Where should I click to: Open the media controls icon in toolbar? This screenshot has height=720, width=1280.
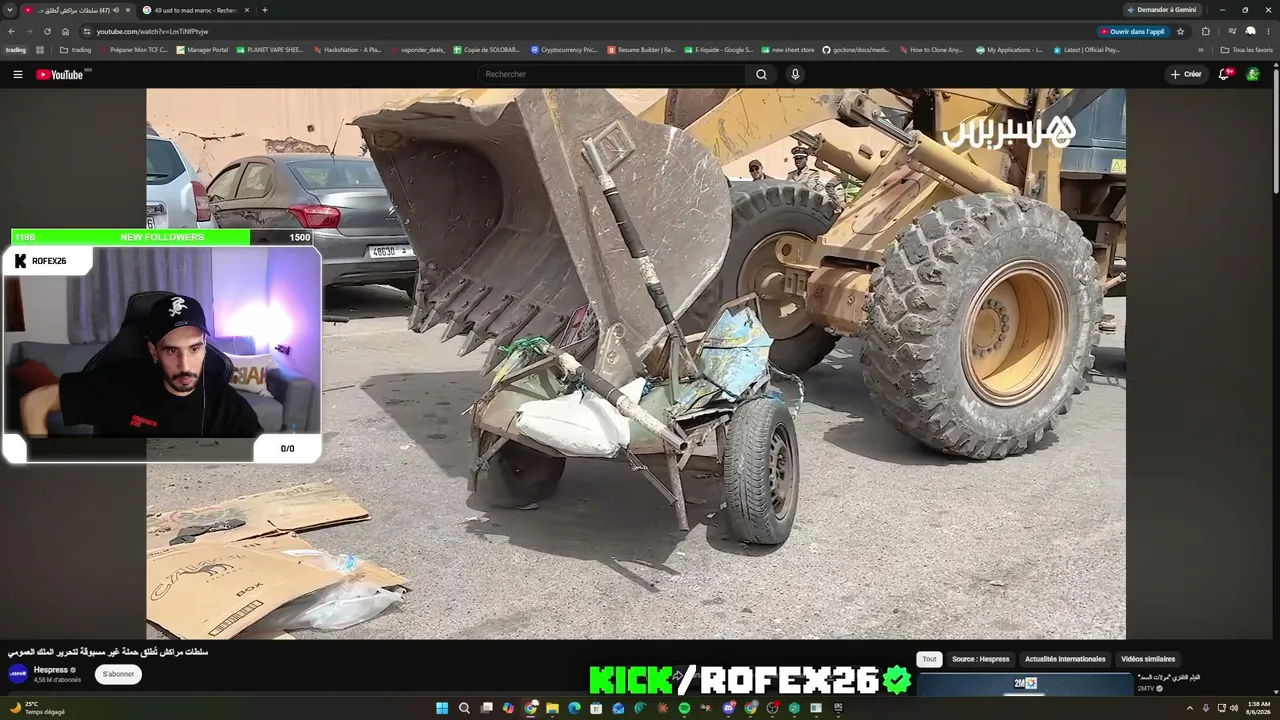click(1232, 31)
